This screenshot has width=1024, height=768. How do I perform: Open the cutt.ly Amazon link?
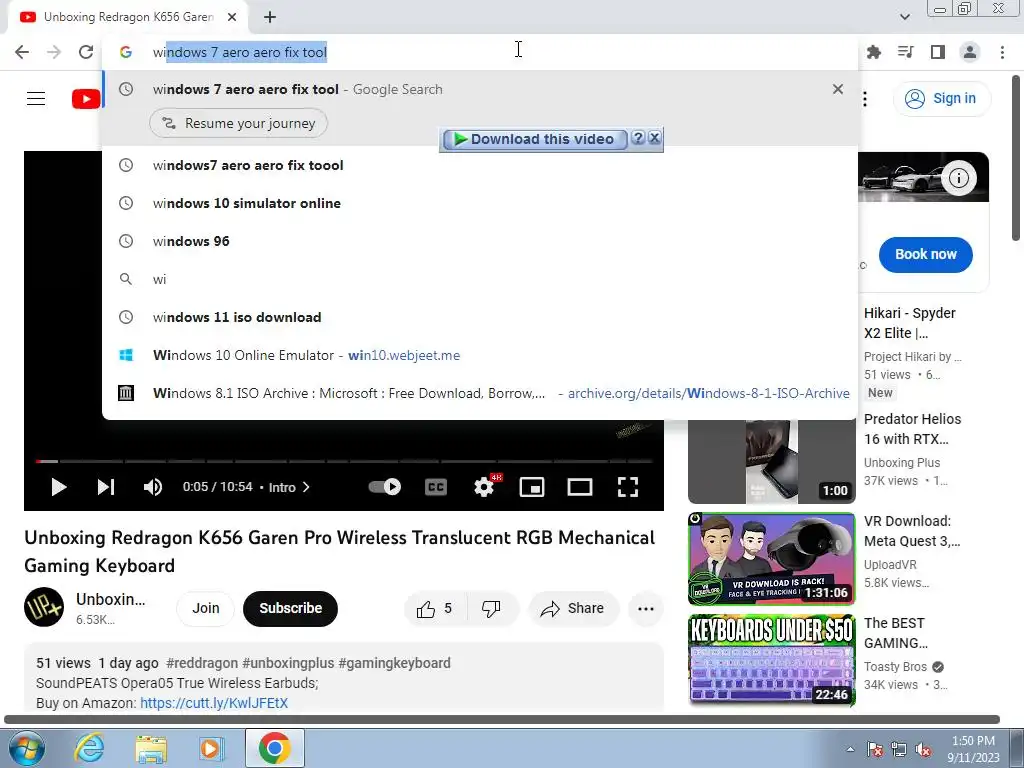point(214,703)
